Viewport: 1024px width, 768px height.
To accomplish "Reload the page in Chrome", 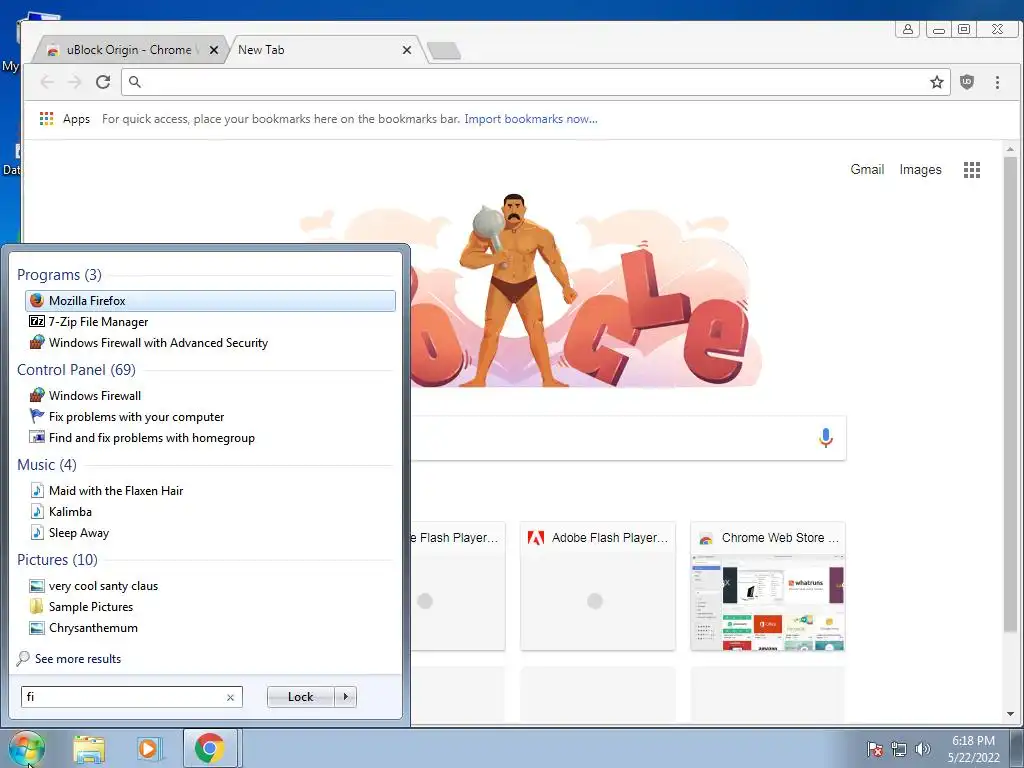I will click(x=103, y=82).
